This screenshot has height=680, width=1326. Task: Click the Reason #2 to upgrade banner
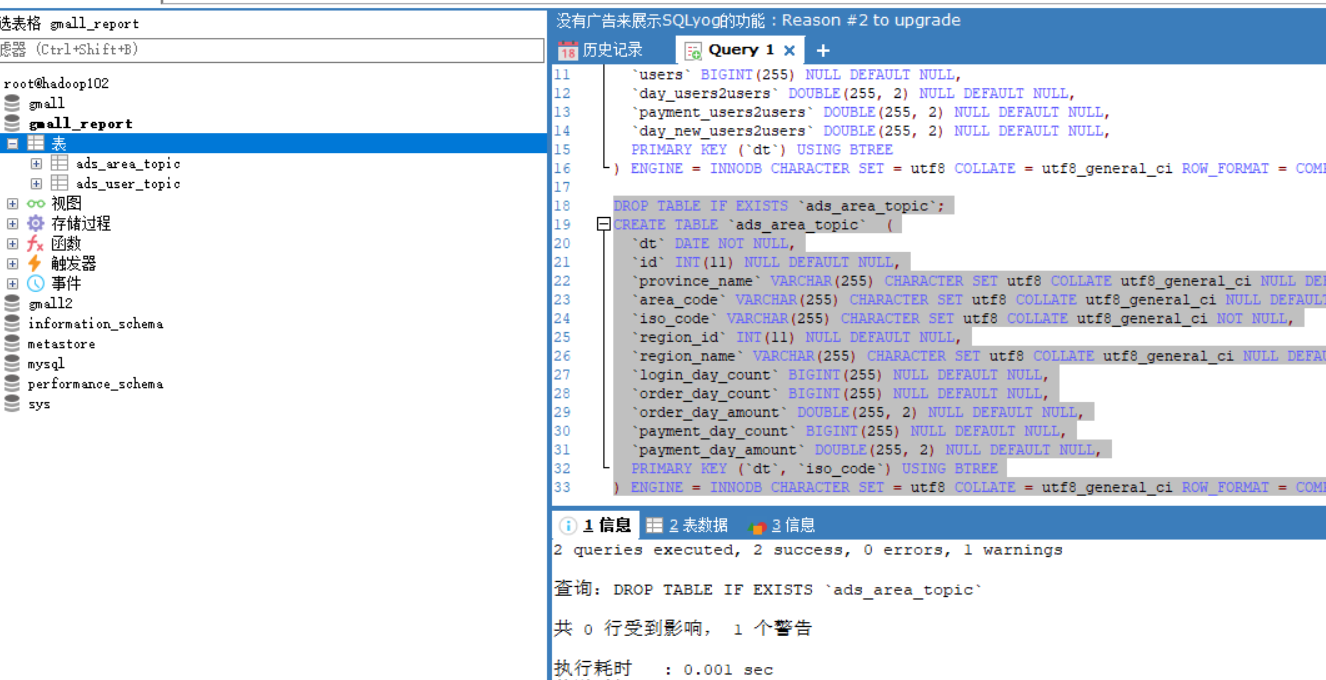[758, 20]
